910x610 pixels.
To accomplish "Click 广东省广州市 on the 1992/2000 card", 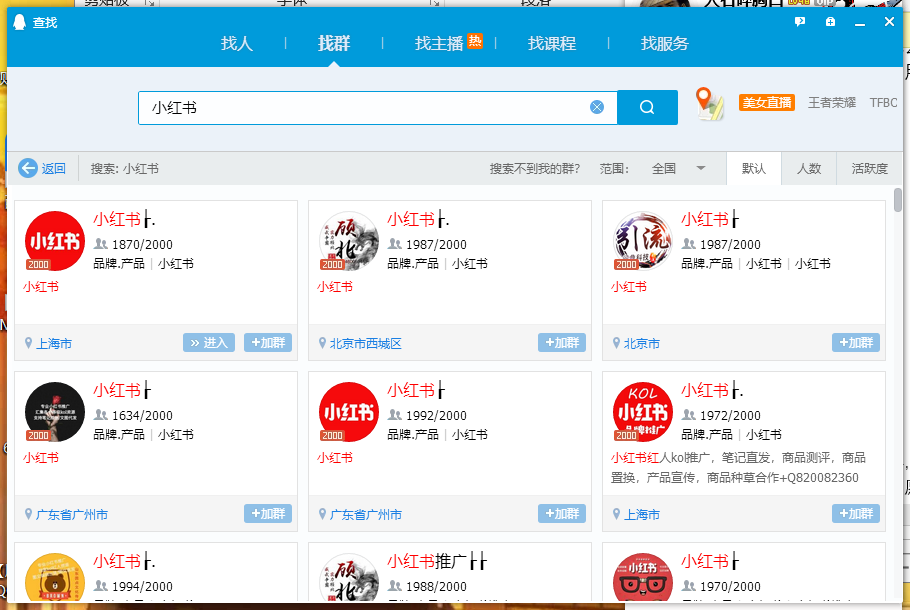I will [x=366, y=515].
